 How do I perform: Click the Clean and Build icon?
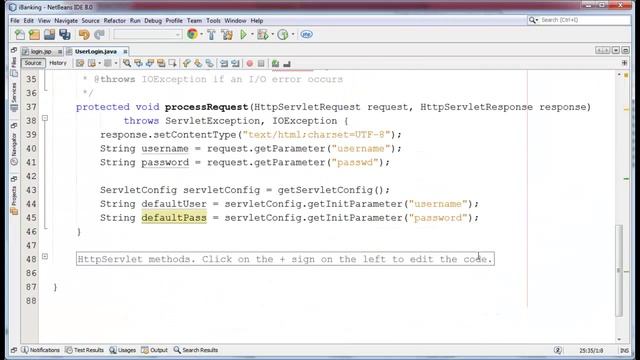[227, 35]
